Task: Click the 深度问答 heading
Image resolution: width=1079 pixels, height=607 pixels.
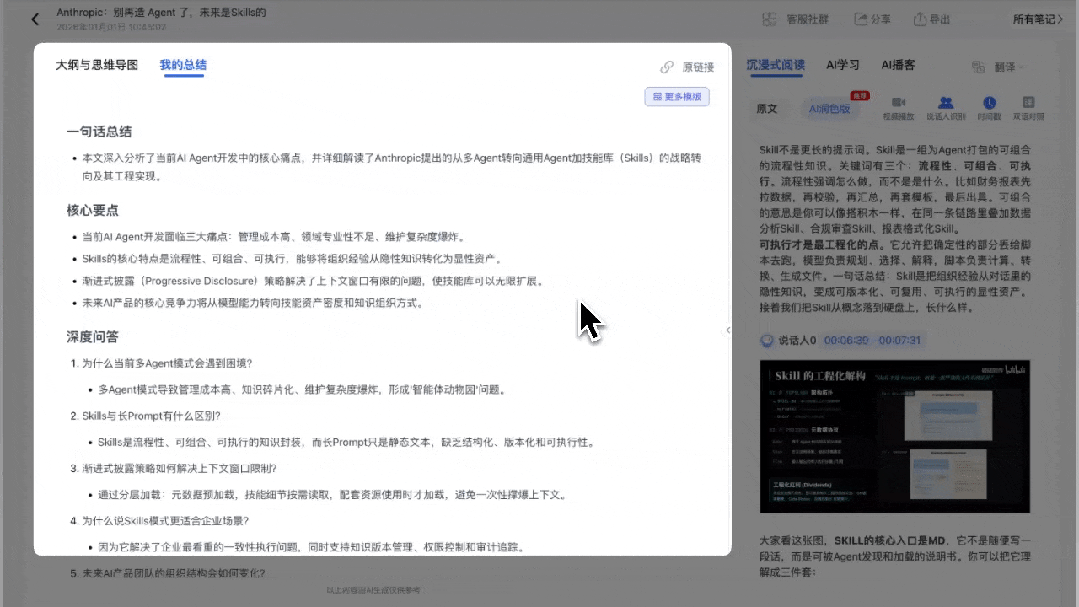Action: point(92,337)
